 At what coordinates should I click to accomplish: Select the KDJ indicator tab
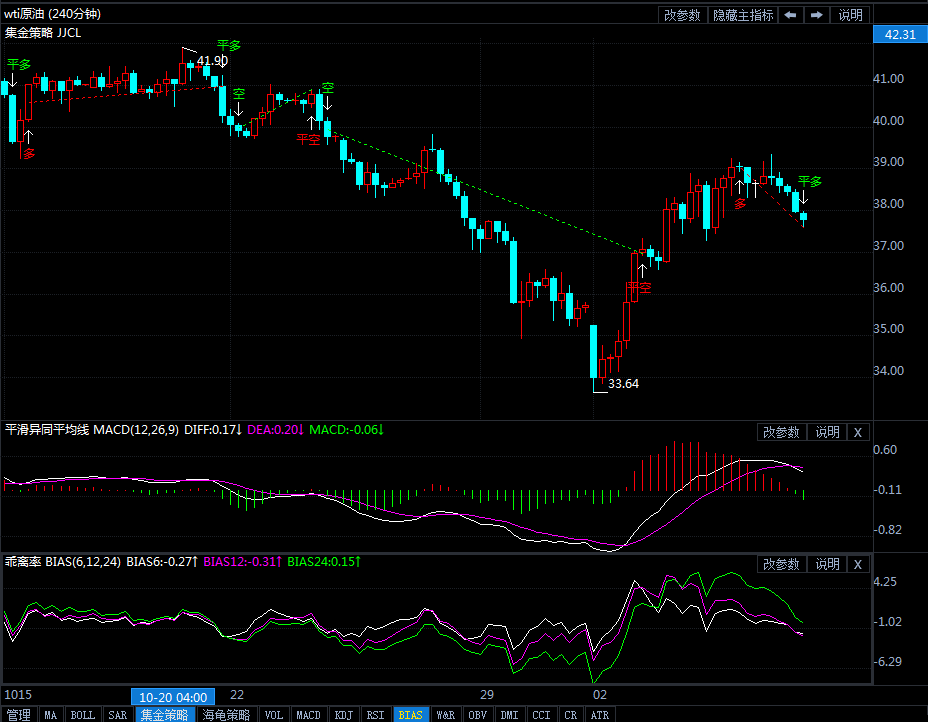[343, 715]
